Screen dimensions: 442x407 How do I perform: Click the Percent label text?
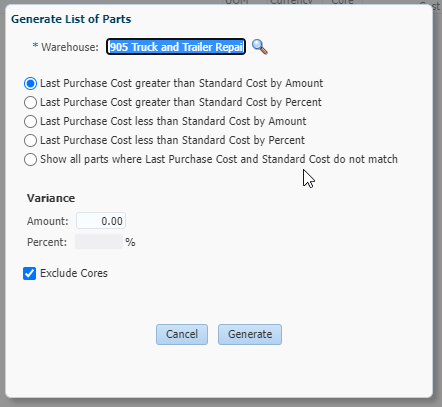47,242
